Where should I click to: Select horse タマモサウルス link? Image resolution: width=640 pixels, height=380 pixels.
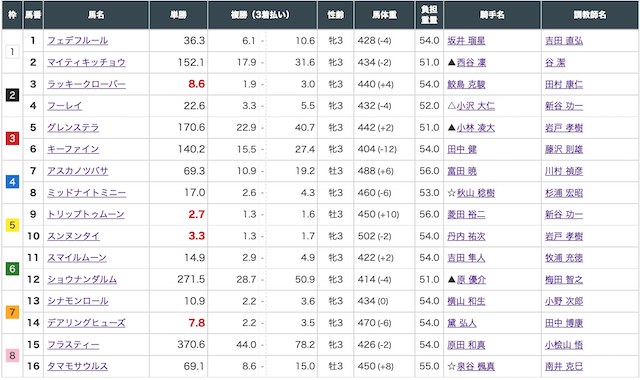pyautogui.click(x=78, y=366)
